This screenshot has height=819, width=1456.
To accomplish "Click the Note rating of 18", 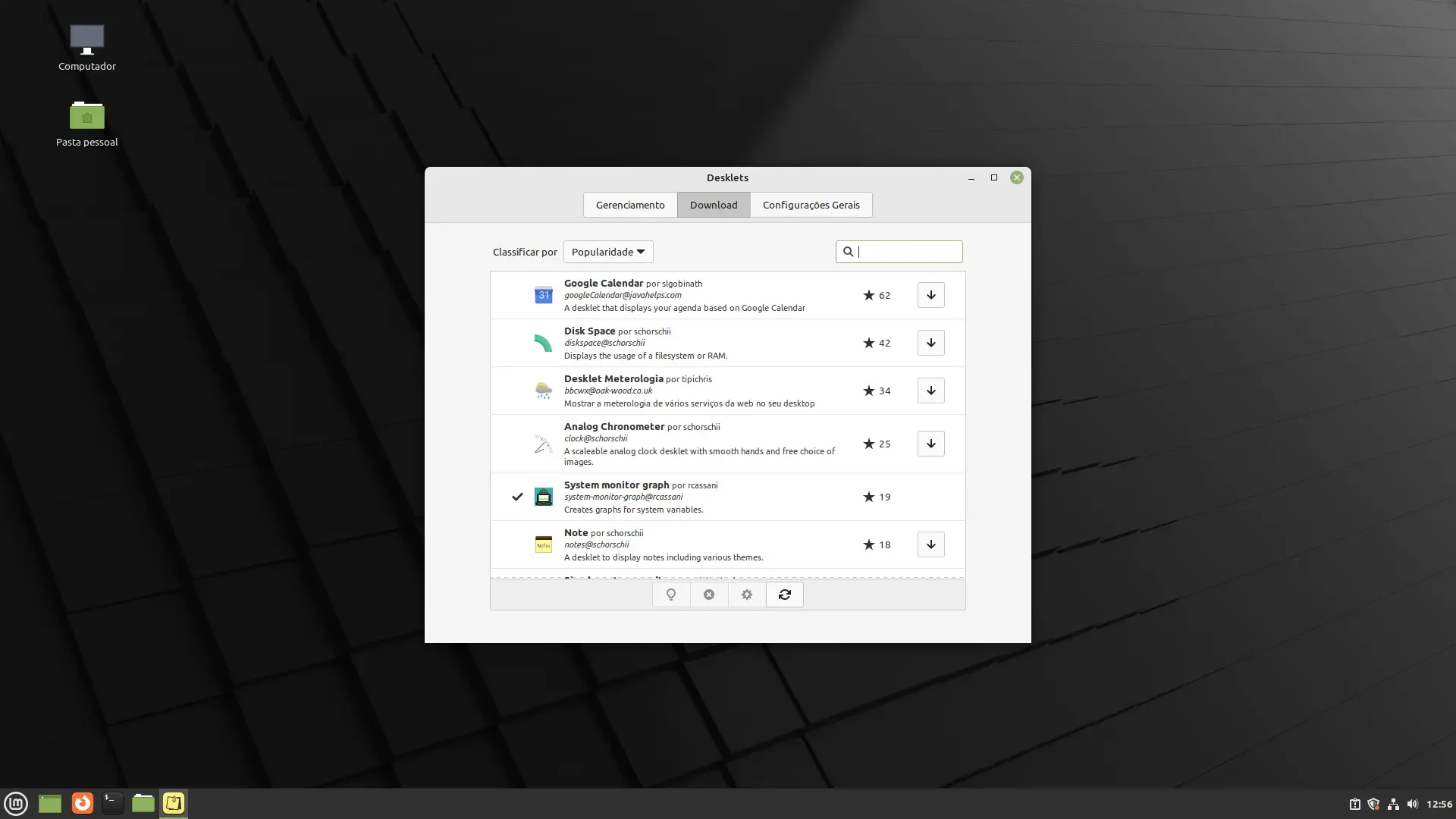I will (x=877, y=544).
